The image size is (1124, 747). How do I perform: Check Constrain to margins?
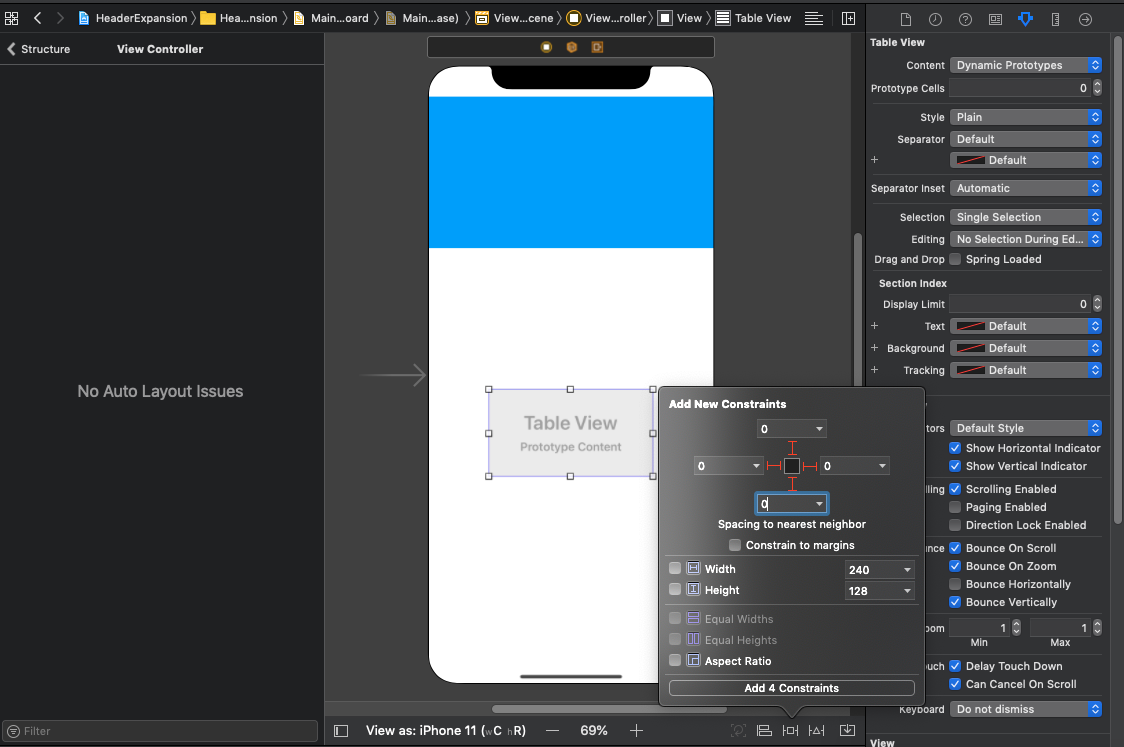[735, 545]
